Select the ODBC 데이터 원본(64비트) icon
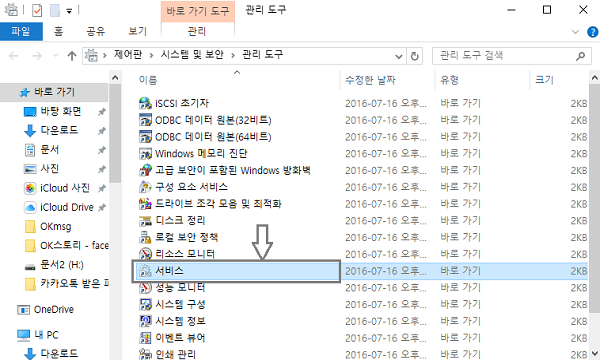Image resolution: width=600 pixels, height=360 pixels. click(145, 137)
